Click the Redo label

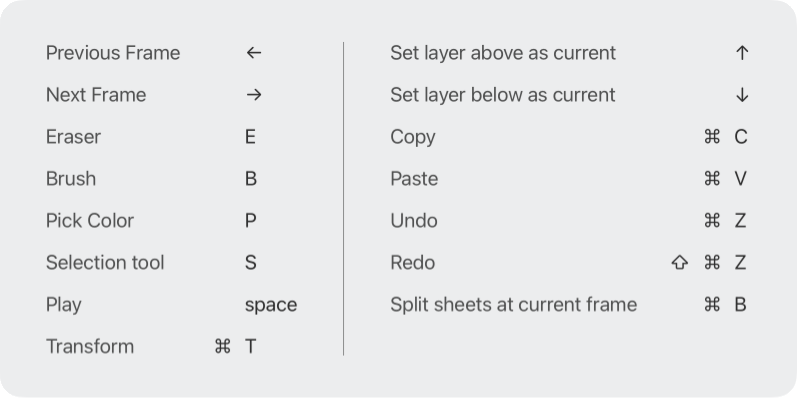click(x=413, y=262)
